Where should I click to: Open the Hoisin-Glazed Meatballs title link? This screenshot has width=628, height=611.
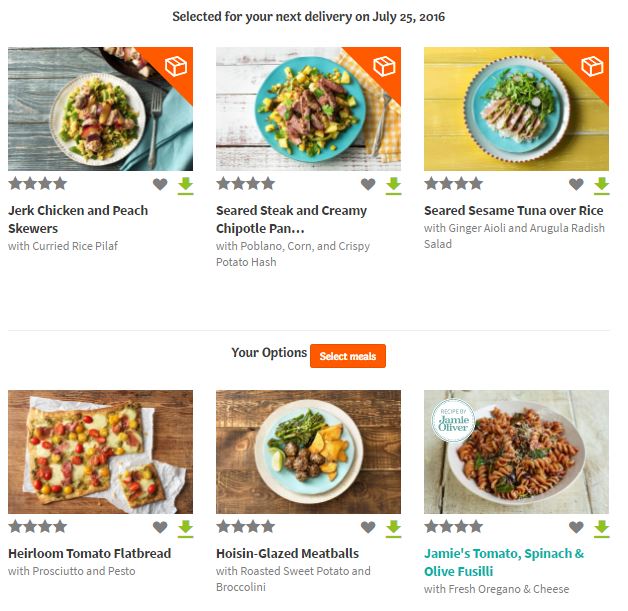tap(287, 553)
